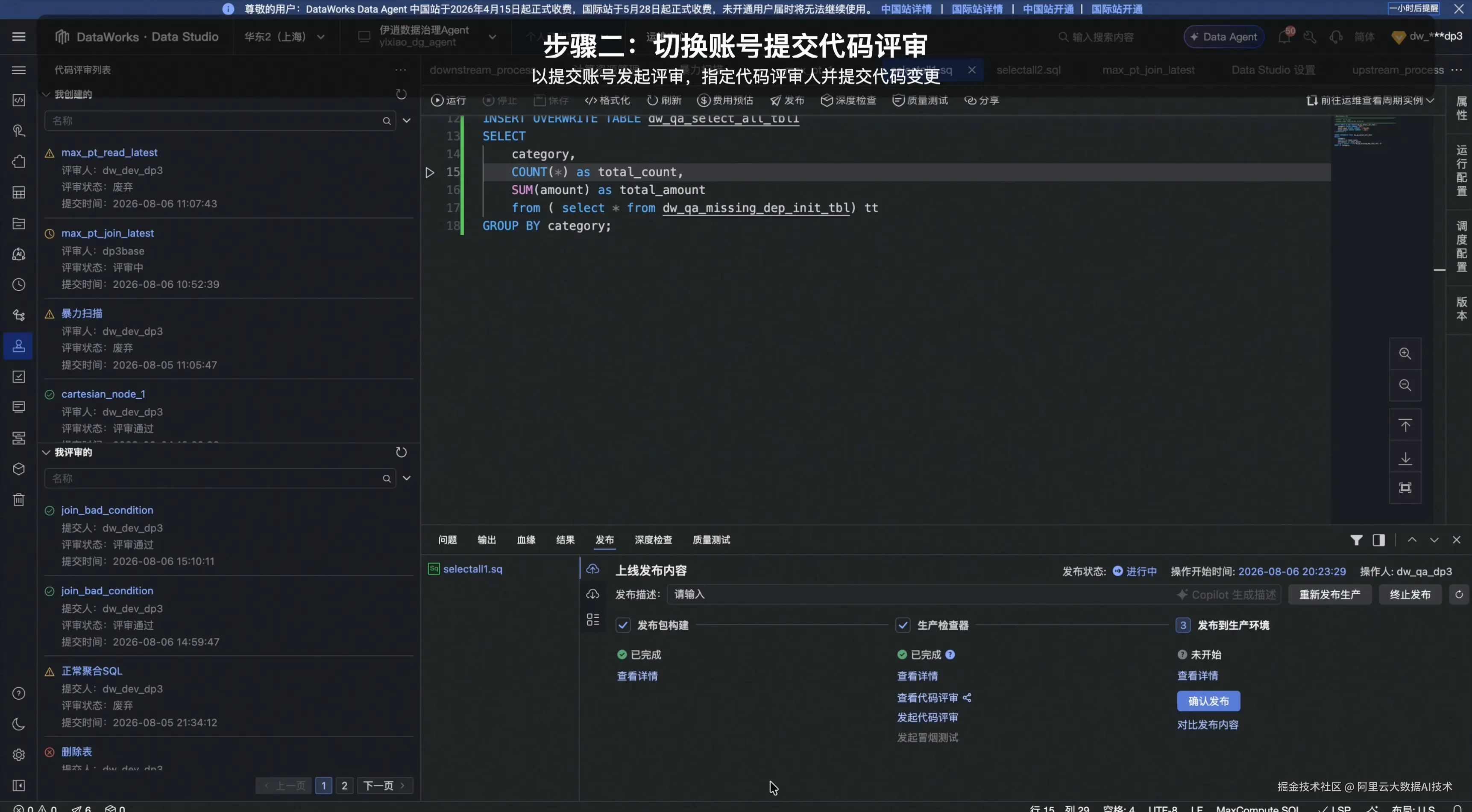This screenshot has width=1472, height=812.
Task: Click the Share (分享) toolbar button
Action: coord(982,100)
